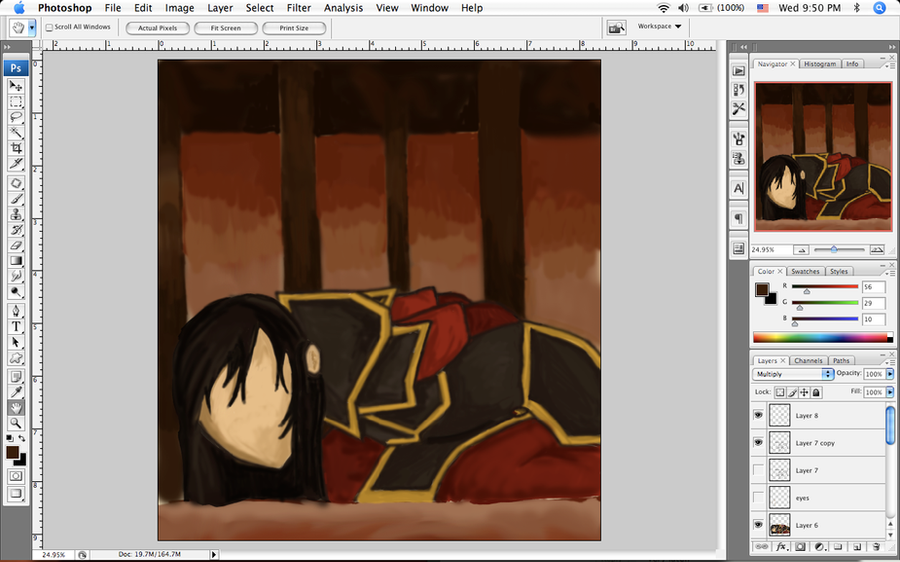Reset to default foreground and background colors

[x=10, y=439]
